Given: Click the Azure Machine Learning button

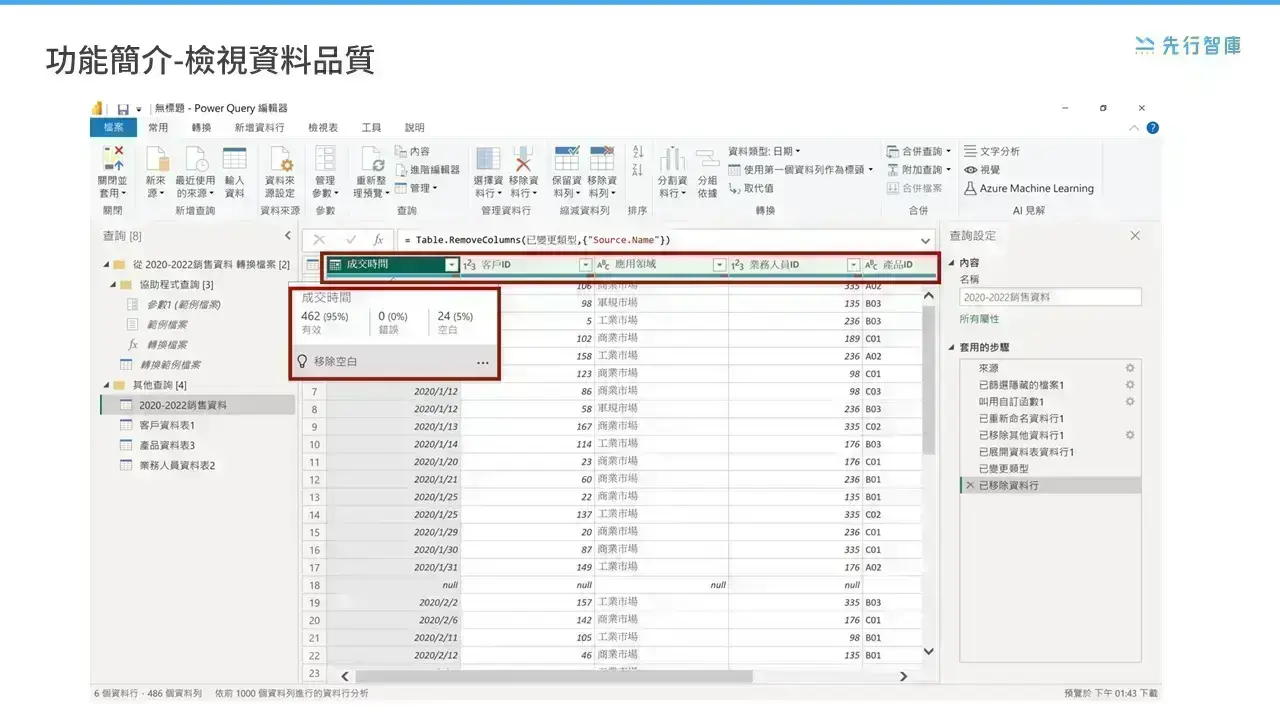Looking at the screenshot, I should tap(1029, 188).
